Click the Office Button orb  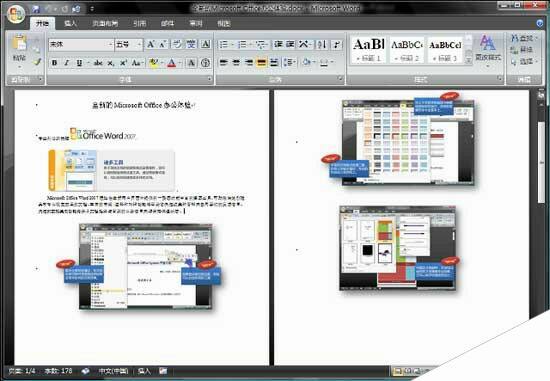[x=16, y=15]
